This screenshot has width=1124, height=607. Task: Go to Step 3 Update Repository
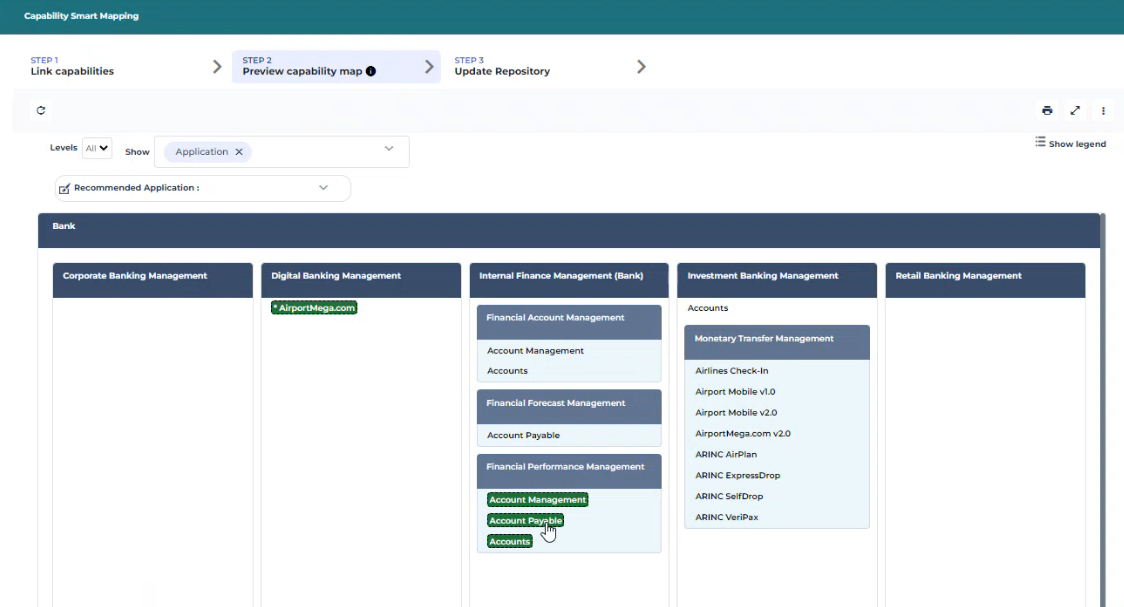(x=502, y=67)
